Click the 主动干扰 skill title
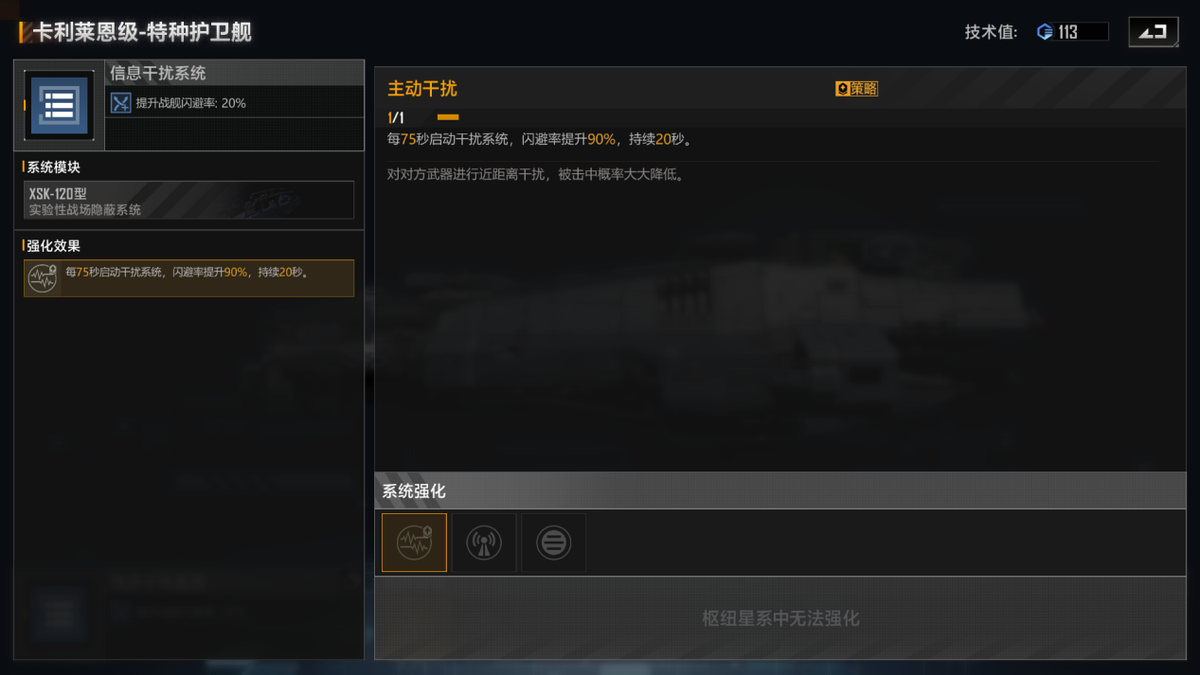The width and height of the screenshot is (1200, 675). tap(422, 89)
